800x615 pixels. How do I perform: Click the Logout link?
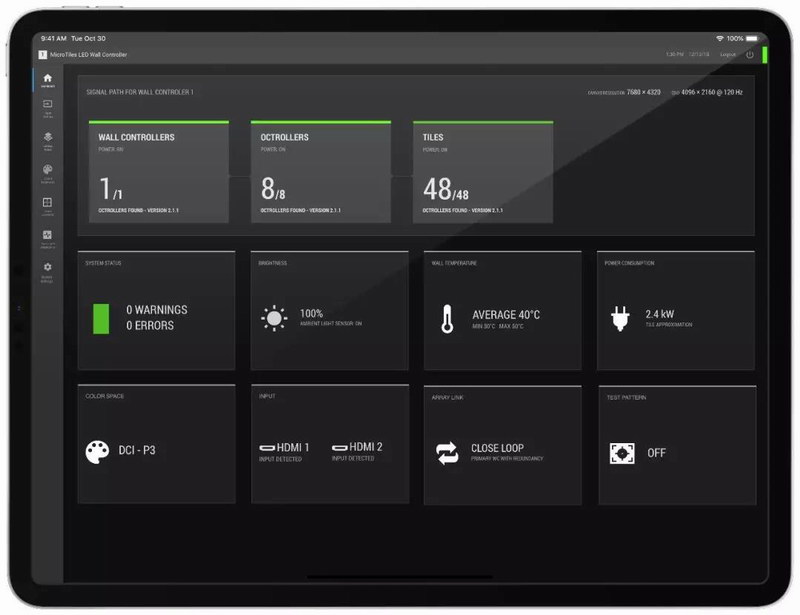click(727, 54)
